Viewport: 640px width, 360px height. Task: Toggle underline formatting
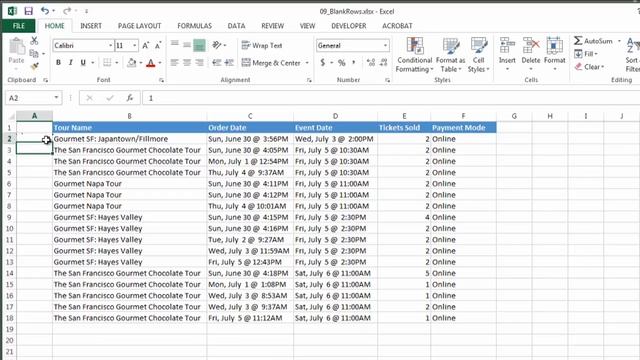click(x=83, y=62)
